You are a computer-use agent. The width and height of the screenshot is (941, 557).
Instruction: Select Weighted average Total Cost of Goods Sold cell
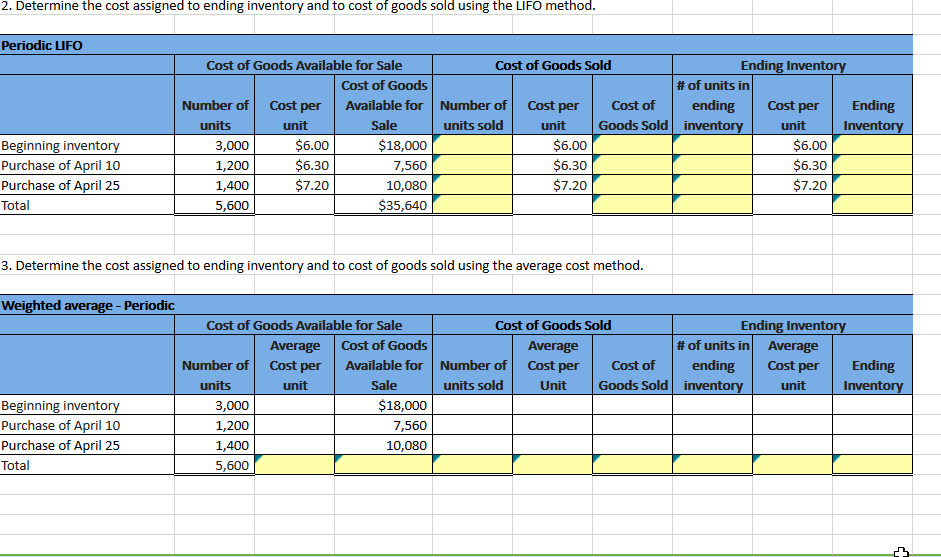pyautogui.click(x=633, y=465)
